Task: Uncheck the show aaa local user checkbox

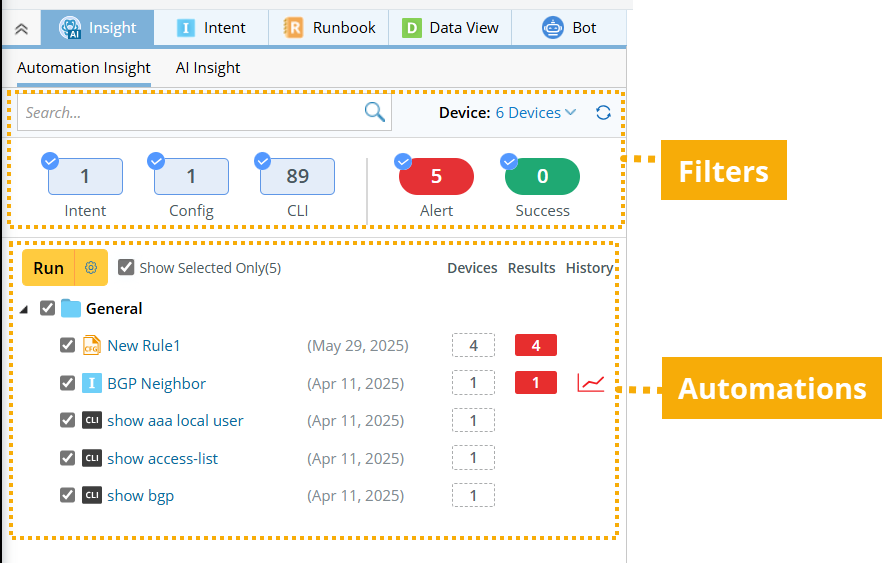Action: click(68, 420)
